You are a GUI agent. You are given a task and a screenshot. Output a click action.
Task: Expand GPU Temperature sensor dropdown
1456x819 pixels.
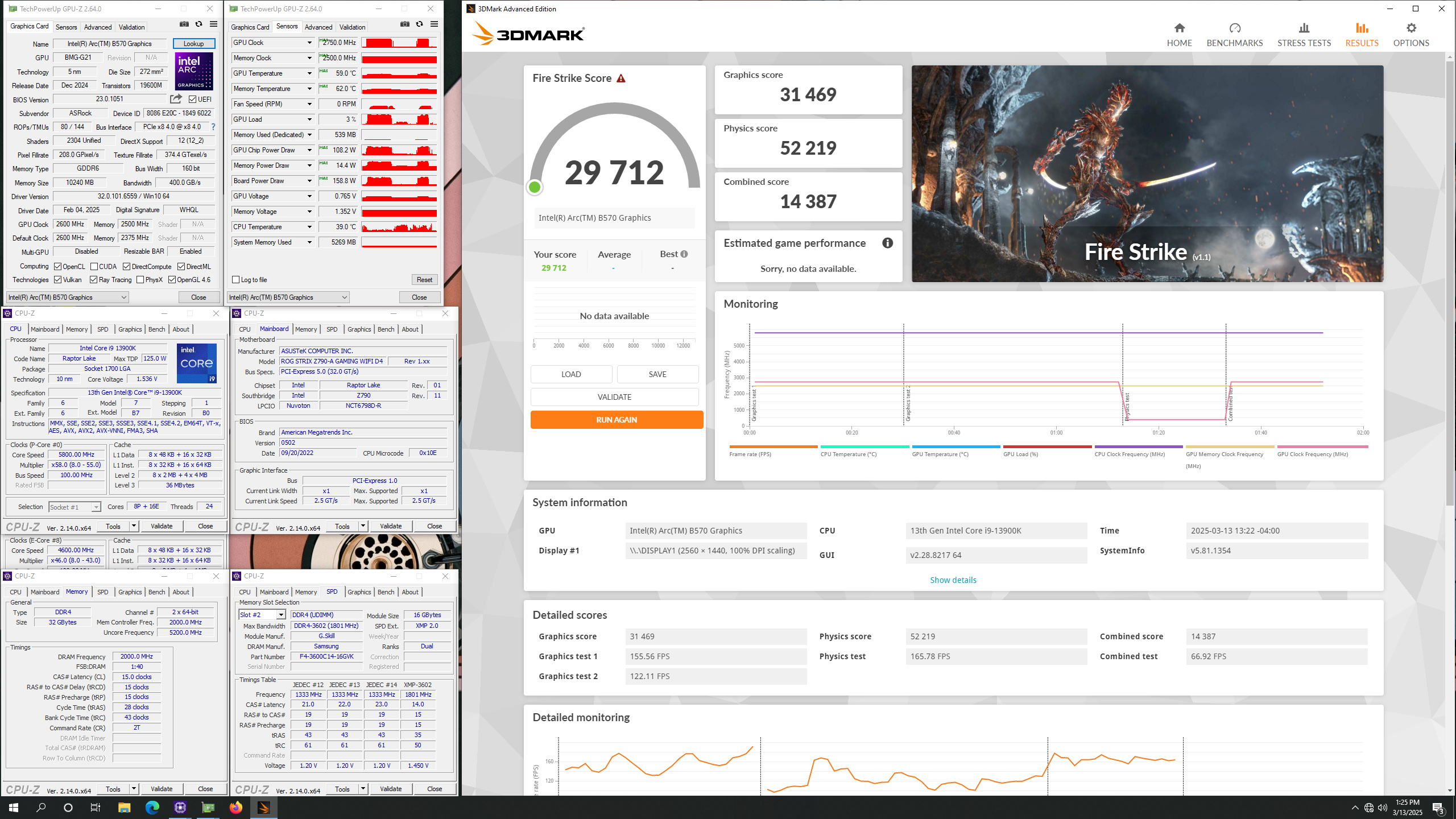(309, 73)
